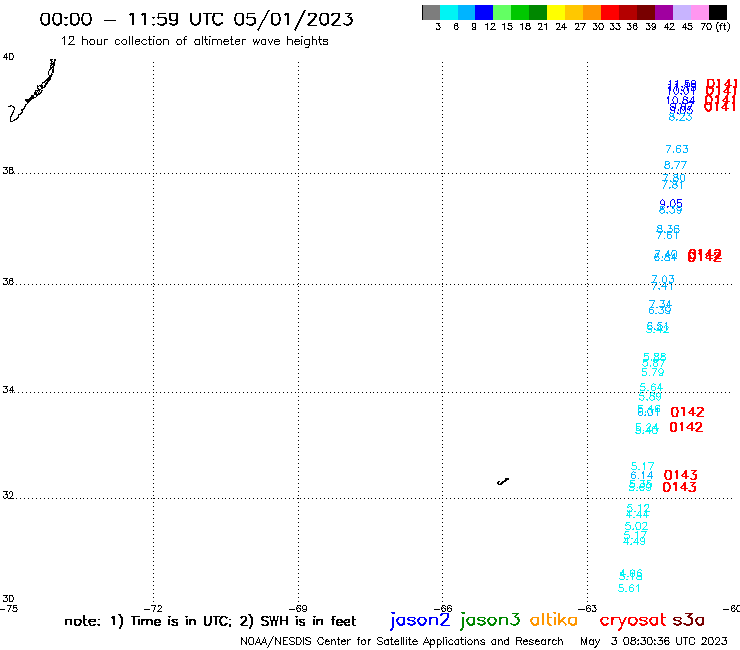Click the cyan swatch in the wave height legend
Viewport: 740px width, 650px height.
point(449,12)
